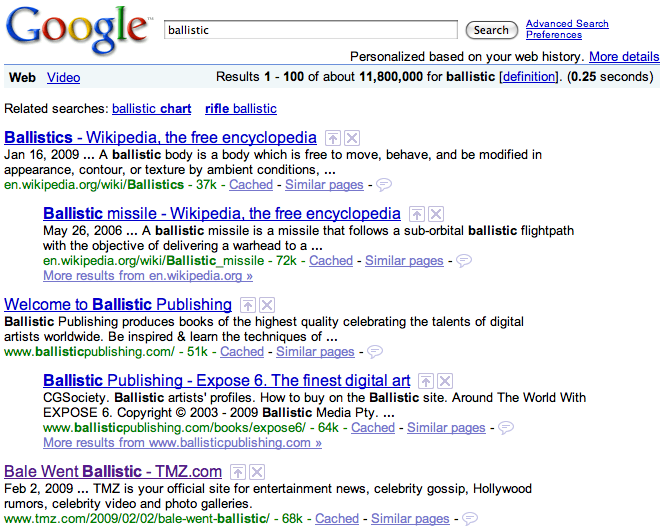Screen dimensions: 667x528
Task: Switch to the Video results tab
Action: tap(63, 77)
